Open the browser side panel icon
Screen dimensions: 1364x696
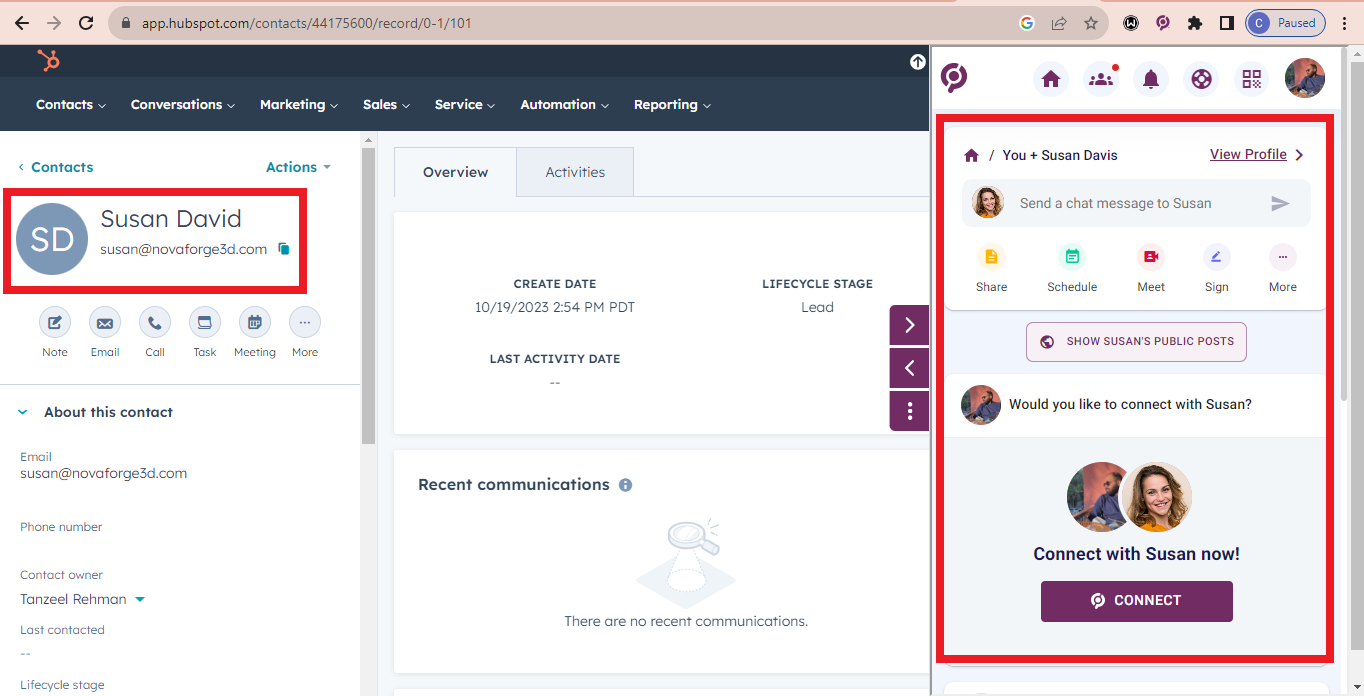1226,23
